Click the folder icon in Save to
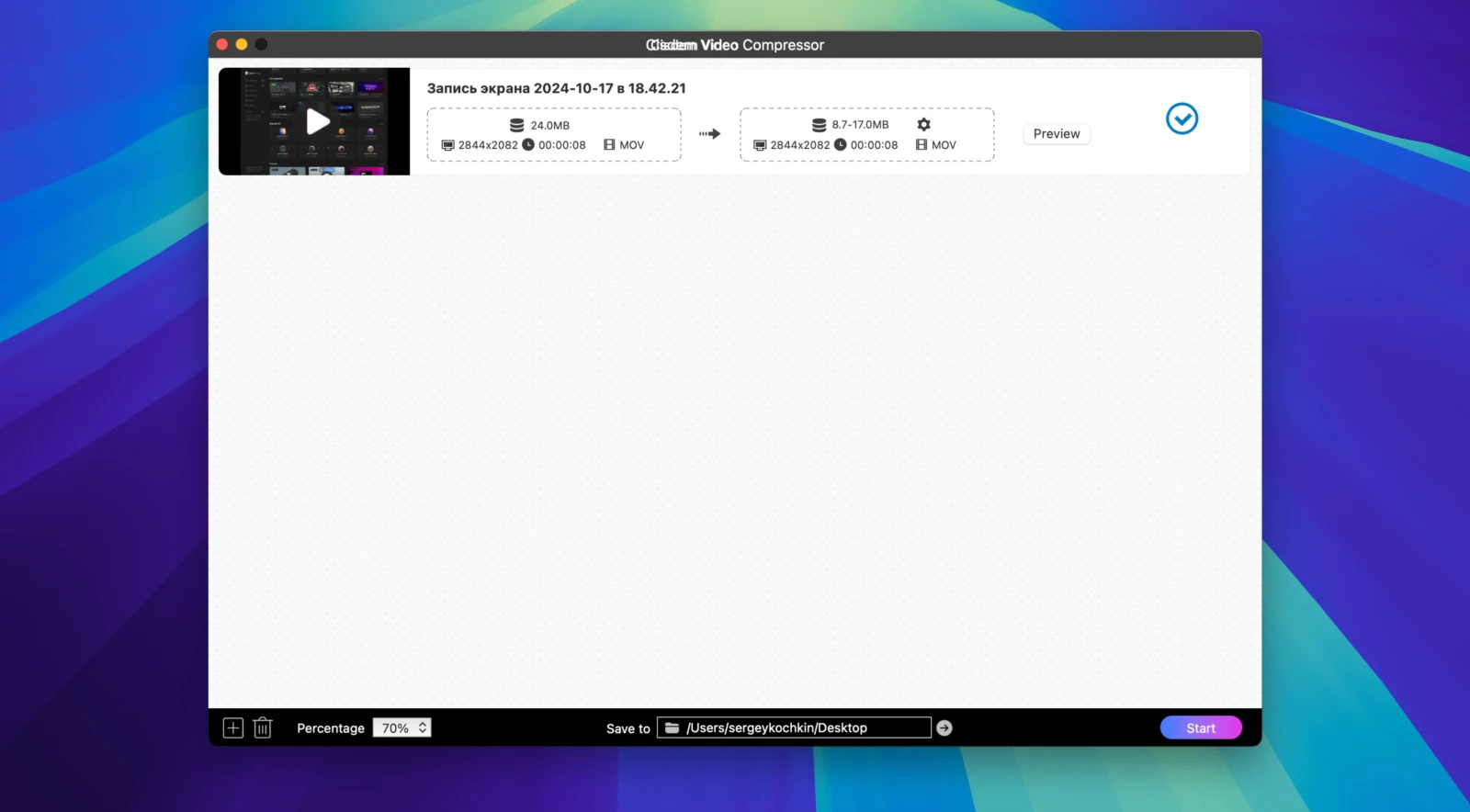1470x812 pixels. pos(673,728)
